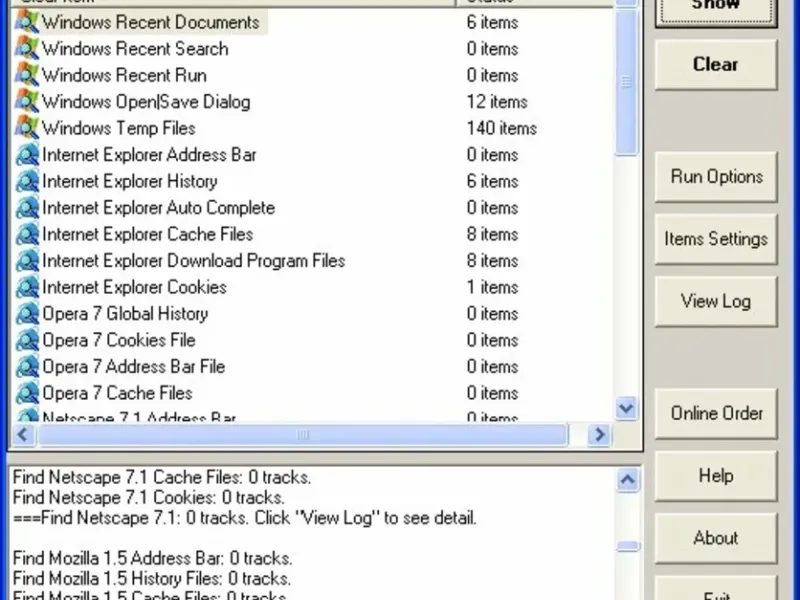
Task: Click the Netscape 7.1 Cache Files log line
Action: [x=162, y=478]
